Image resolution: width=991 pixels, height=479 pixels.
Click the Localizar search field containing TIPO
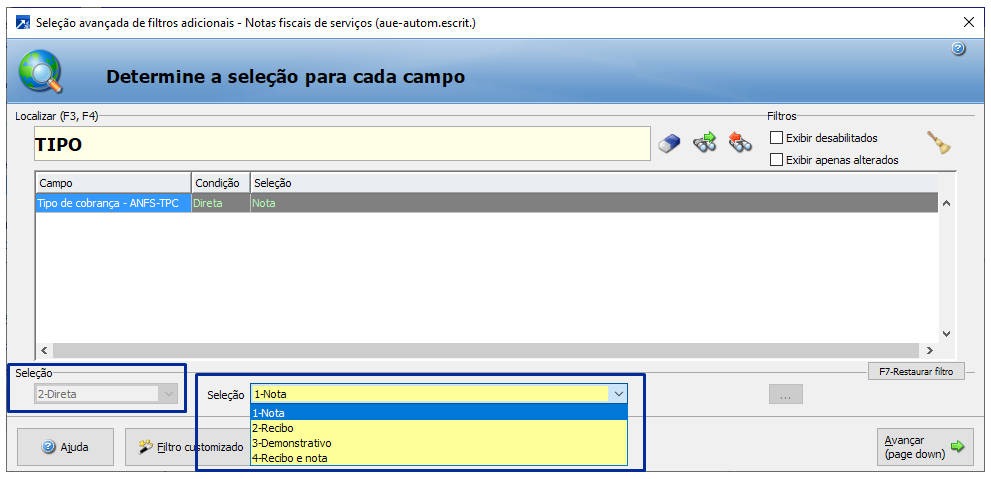(342, 144)
